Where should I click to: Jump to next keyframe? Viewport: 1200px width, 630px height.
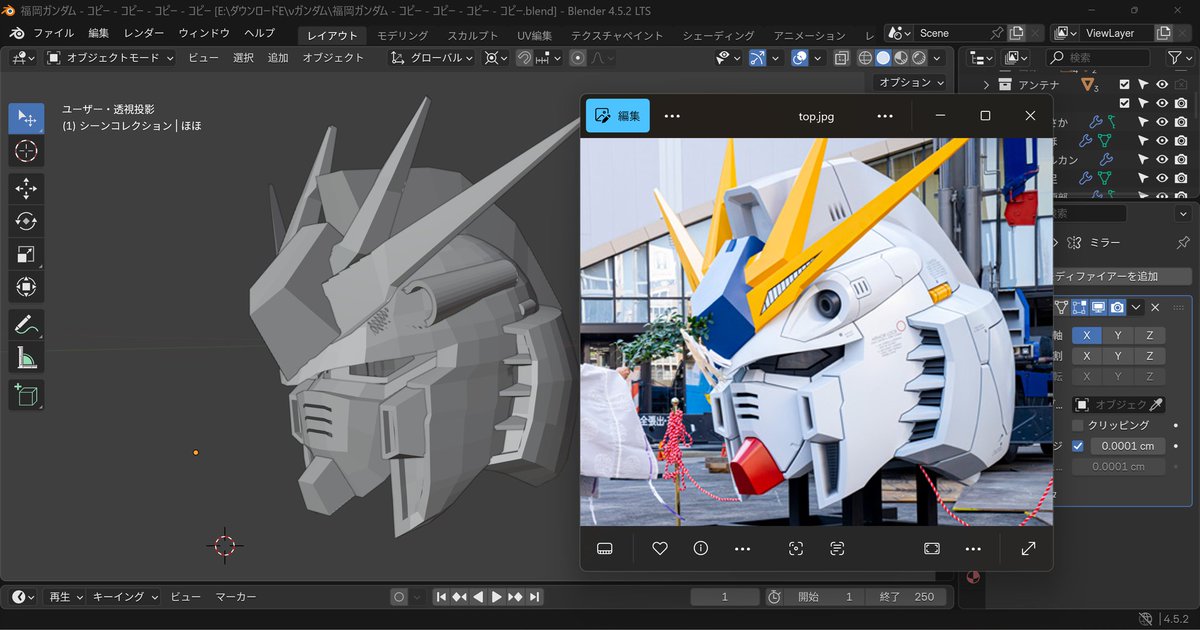[516, 597]
